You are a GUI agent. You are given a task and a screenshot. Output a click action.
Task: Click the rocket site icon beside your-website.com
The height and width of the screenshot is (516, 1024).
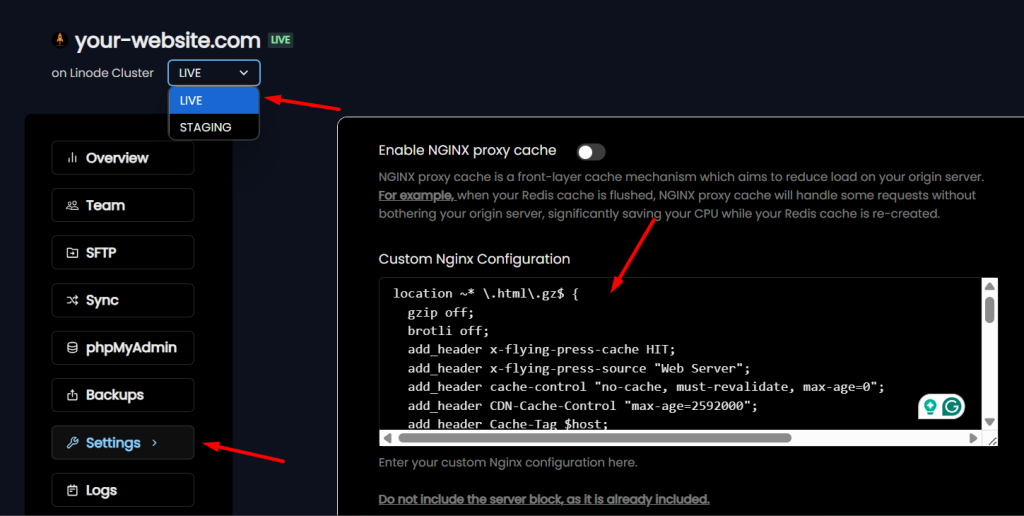click(59, 40)
